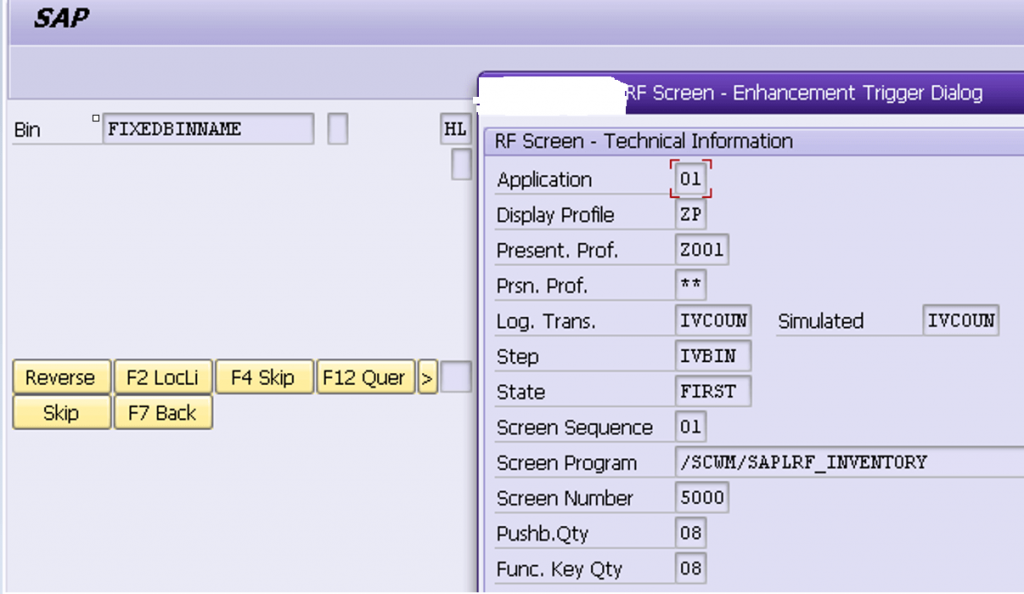Show more pushbuttons with the > arrow

pyautogui.click(x=427, y=377)
